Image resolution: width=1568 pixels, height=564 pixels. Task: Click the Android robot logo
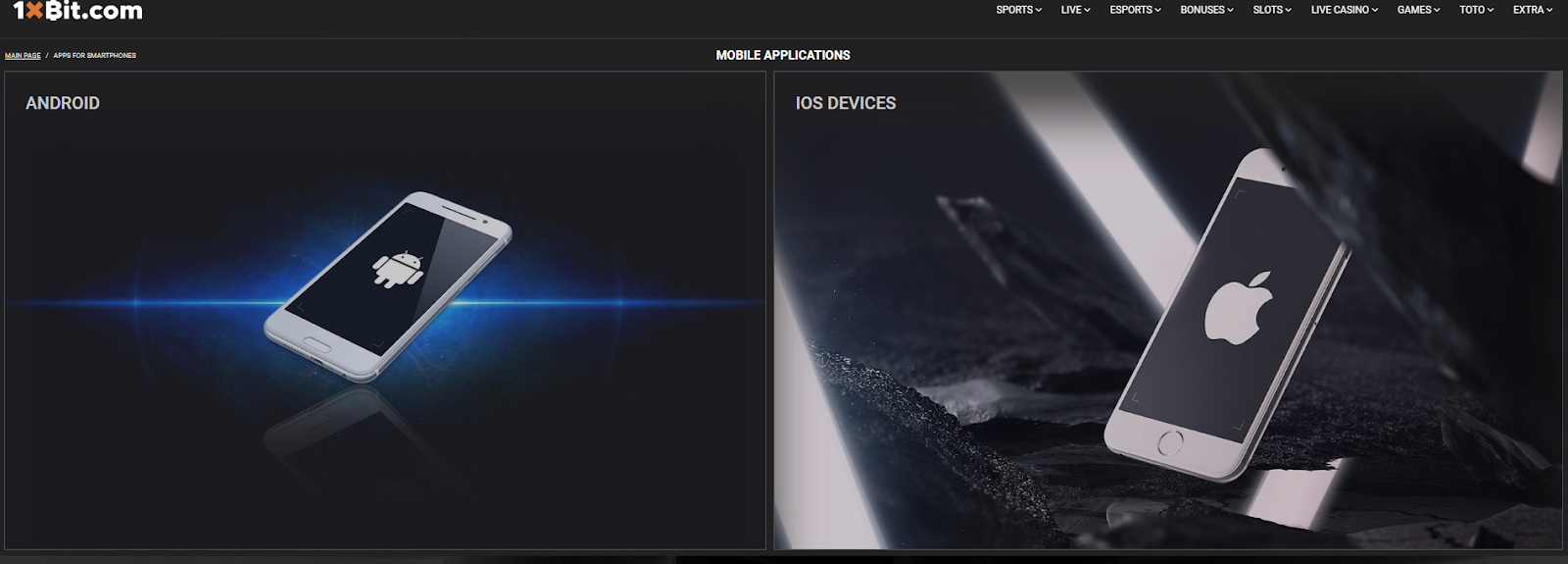(397, 270)
